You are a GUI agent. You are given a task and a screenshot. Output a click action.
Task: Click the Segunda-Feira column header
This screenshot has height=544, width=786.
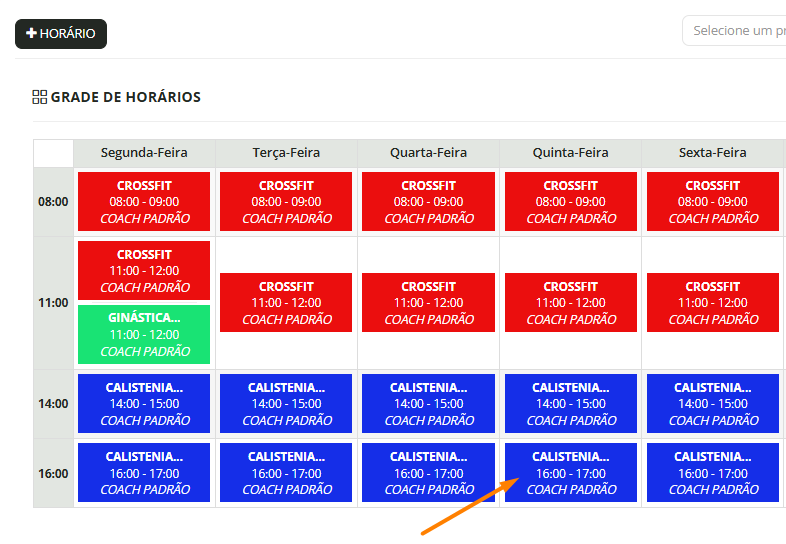pos(144,153)
